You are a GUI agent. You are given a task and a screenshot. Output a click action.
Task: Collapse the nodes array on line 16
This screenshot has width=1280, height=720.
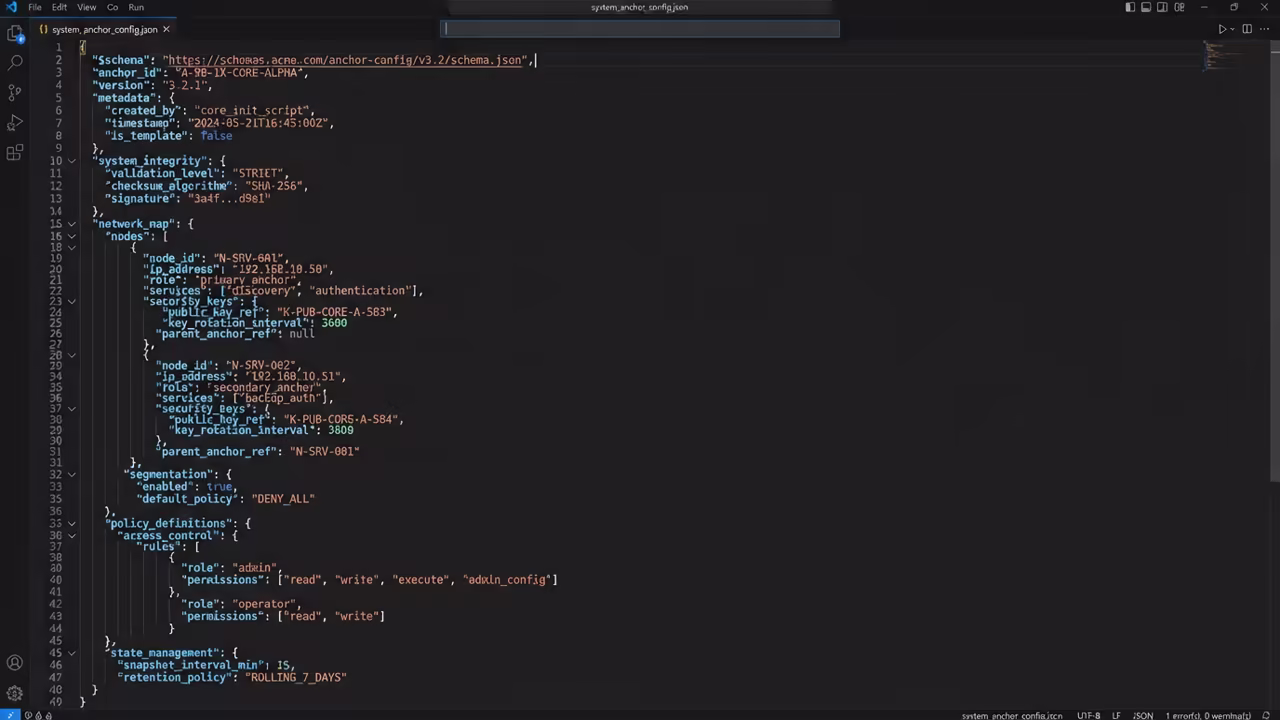click(71, 236)
